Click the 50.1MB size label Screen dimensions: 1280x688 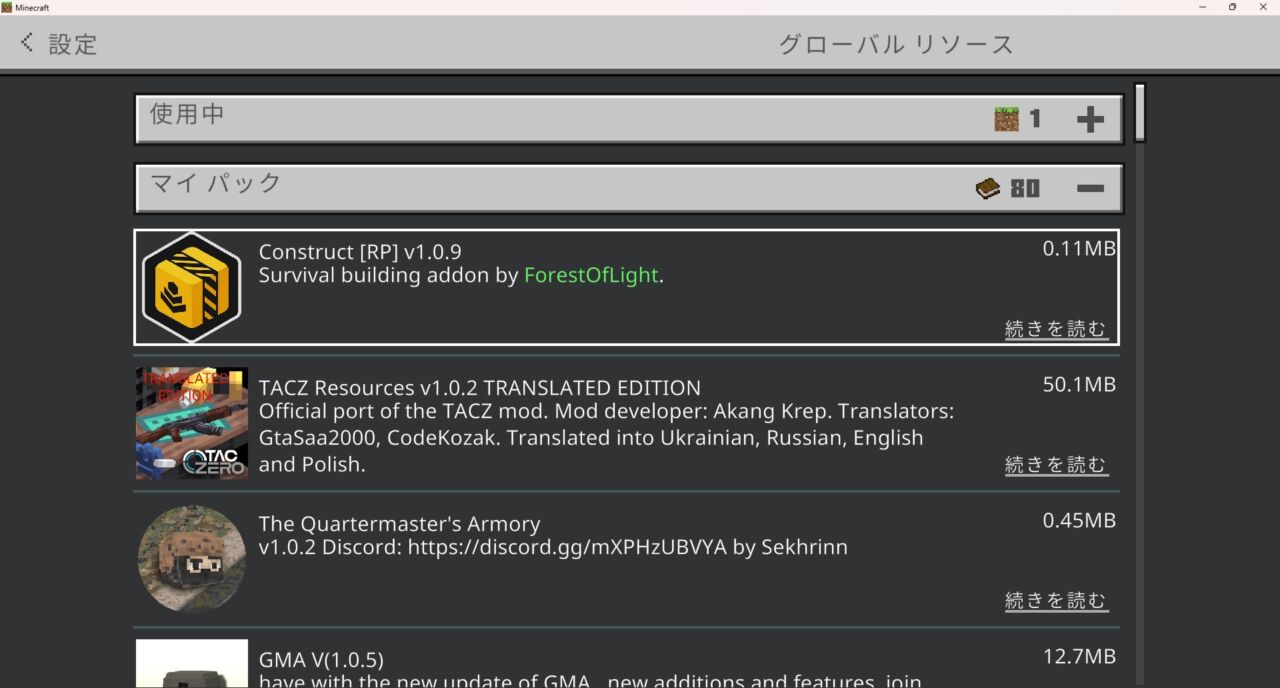point(1079,385)
